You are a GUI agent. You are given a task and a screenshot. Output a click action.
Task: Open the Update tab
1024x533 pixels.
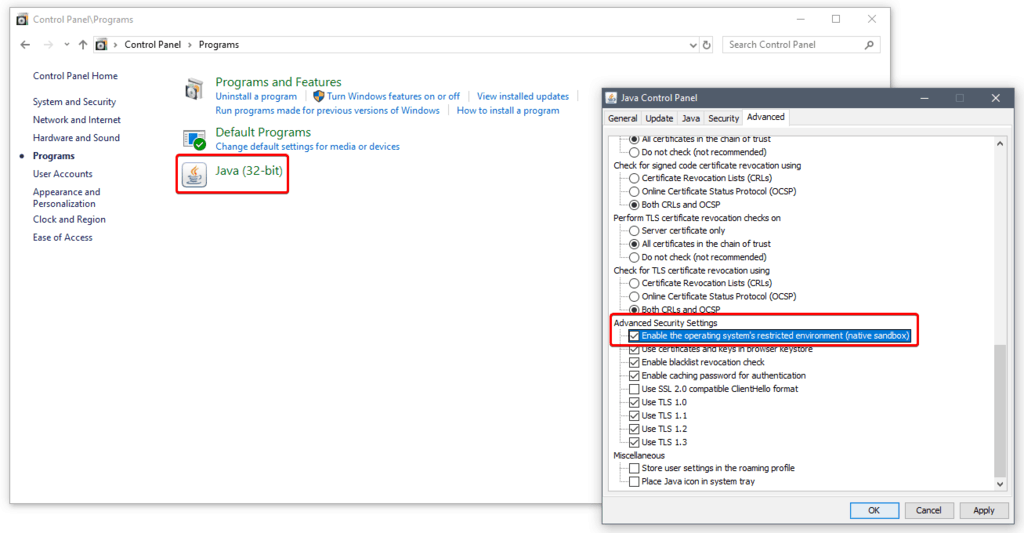pyautogui.click(x=659, y=118)
